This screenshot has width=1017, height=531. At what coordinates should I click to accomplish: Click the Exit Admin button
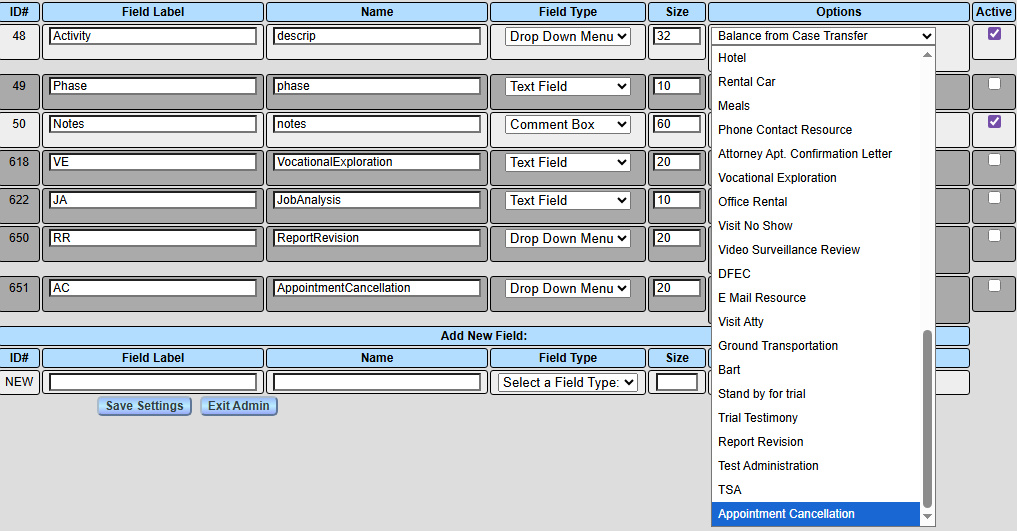coord(239,406)
